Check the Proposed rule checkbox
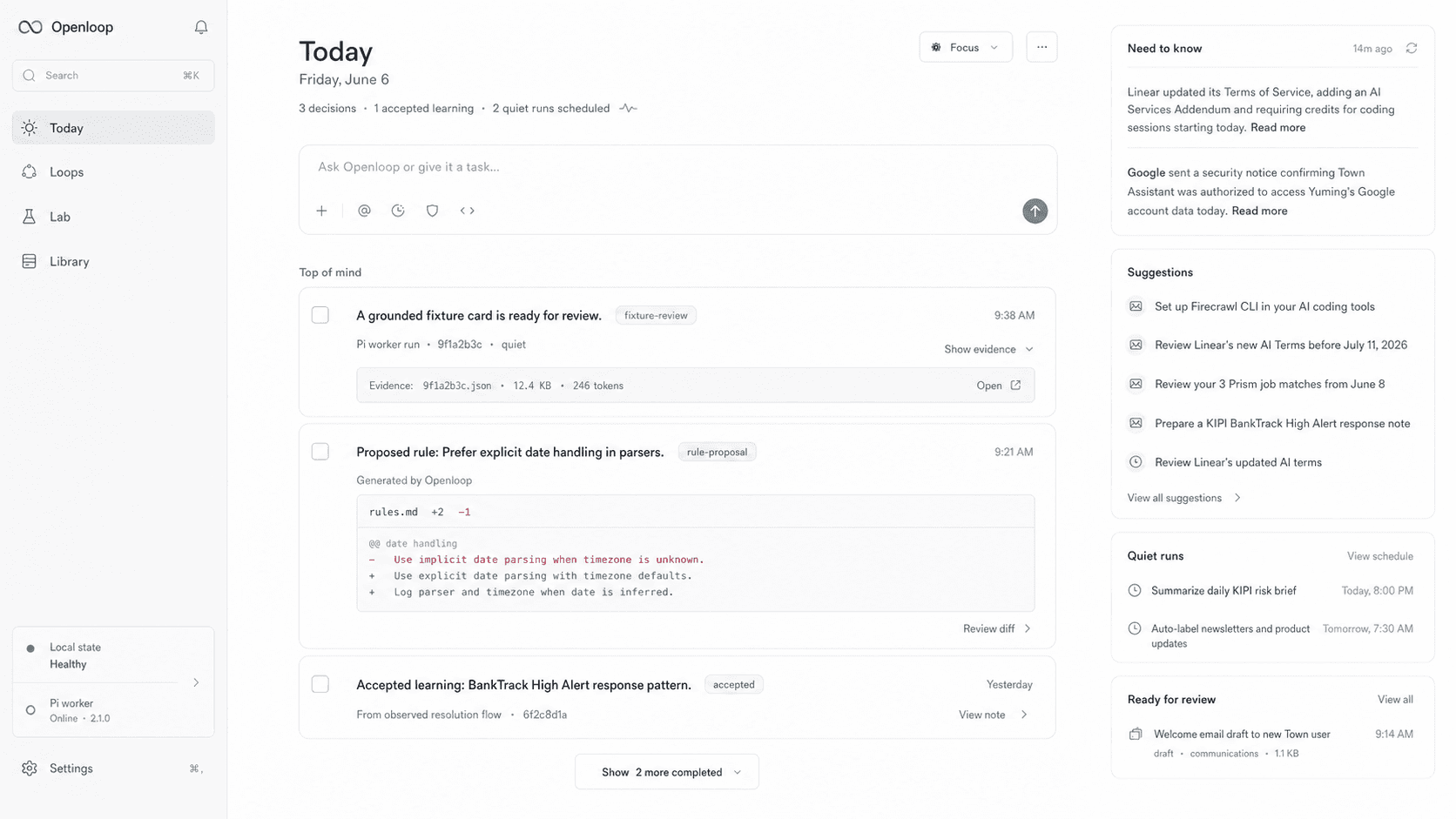Viewport: 1456px width, 819px height. (320, 452)
